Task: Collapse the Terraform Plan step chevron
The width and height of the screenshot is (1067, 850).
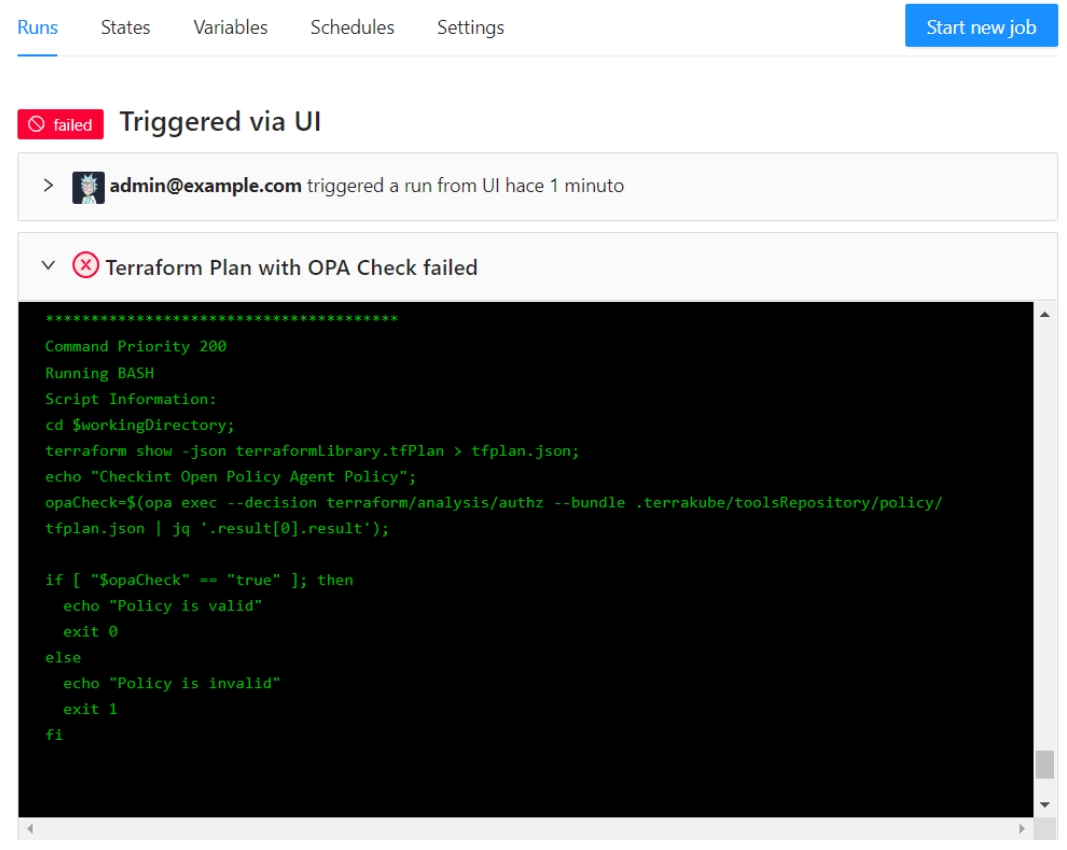Action: [47, 266]
